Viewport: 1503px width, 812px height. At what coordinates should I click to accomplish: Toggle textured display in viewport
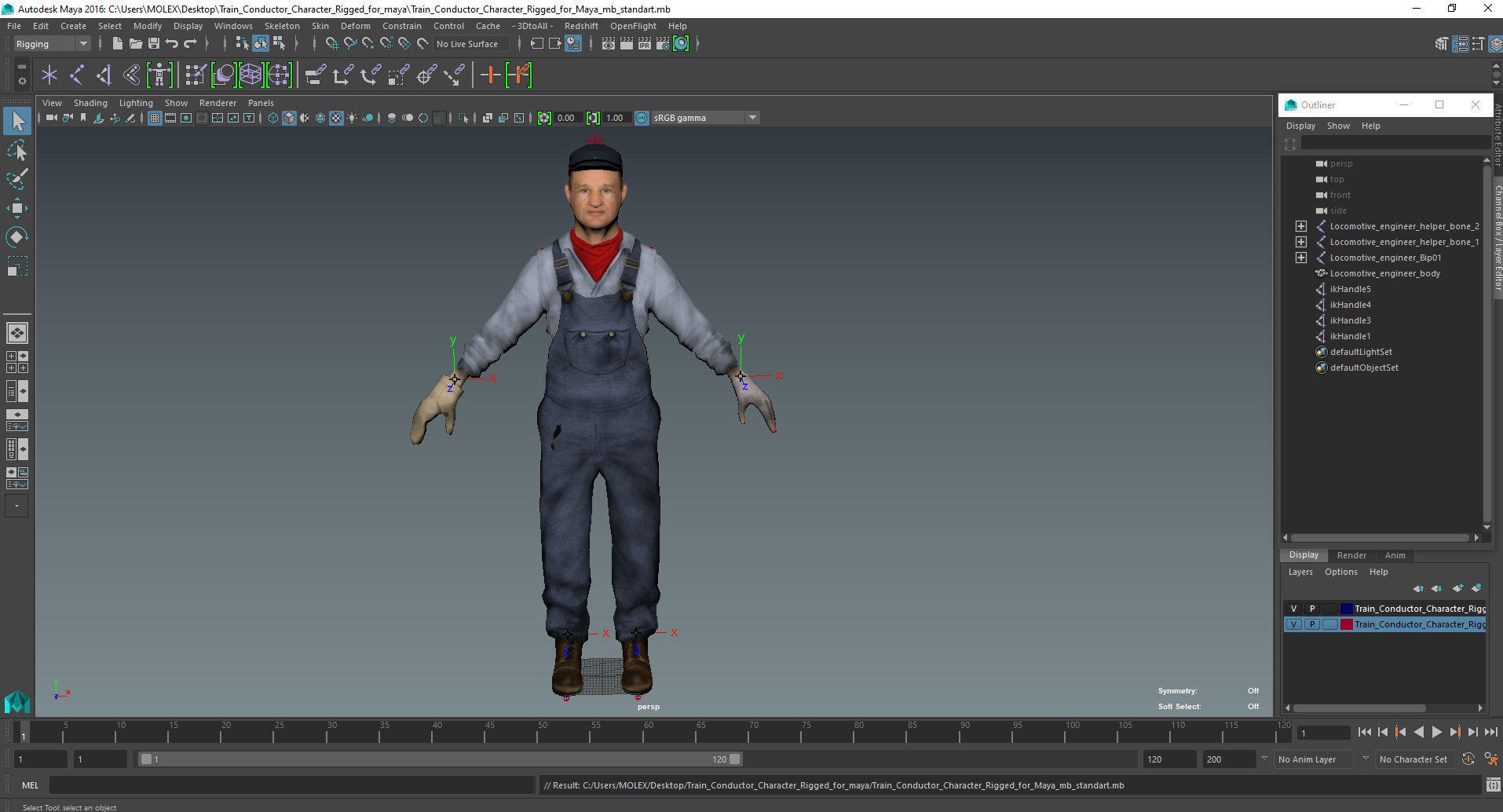coord(336,118)
